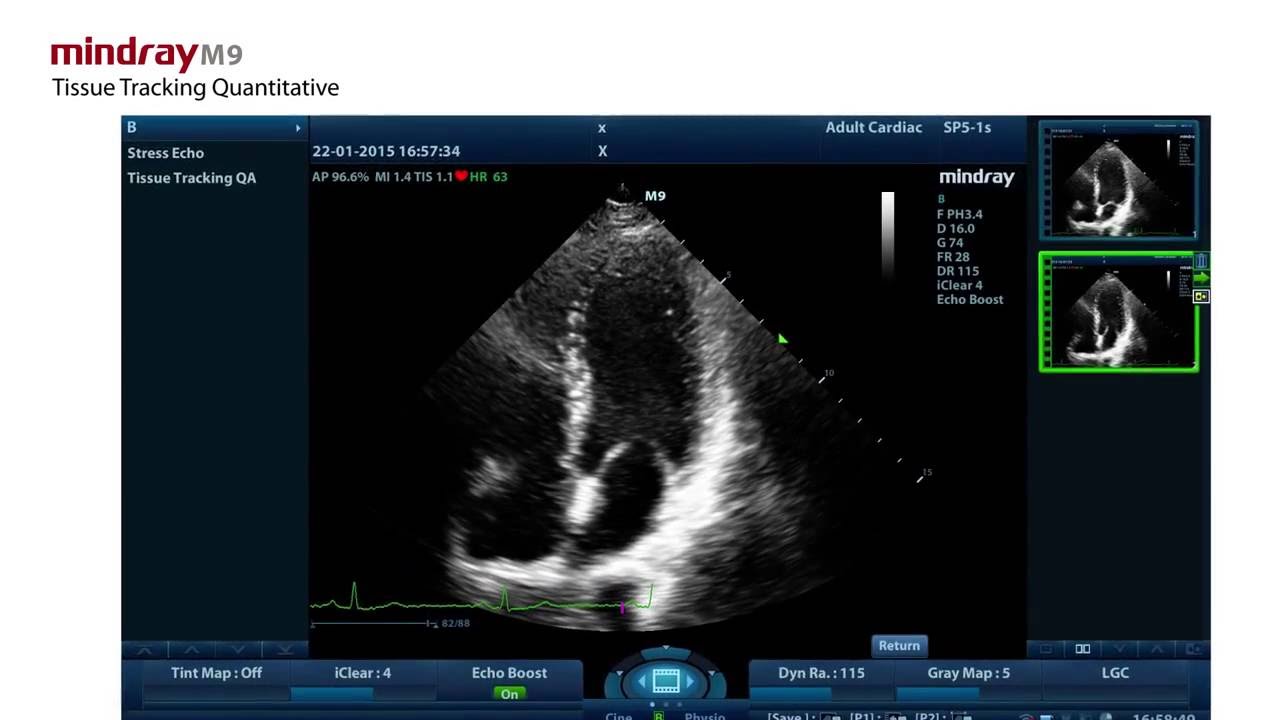
Task: Expand the B mode menu arrow
Action: pos(297,128)
